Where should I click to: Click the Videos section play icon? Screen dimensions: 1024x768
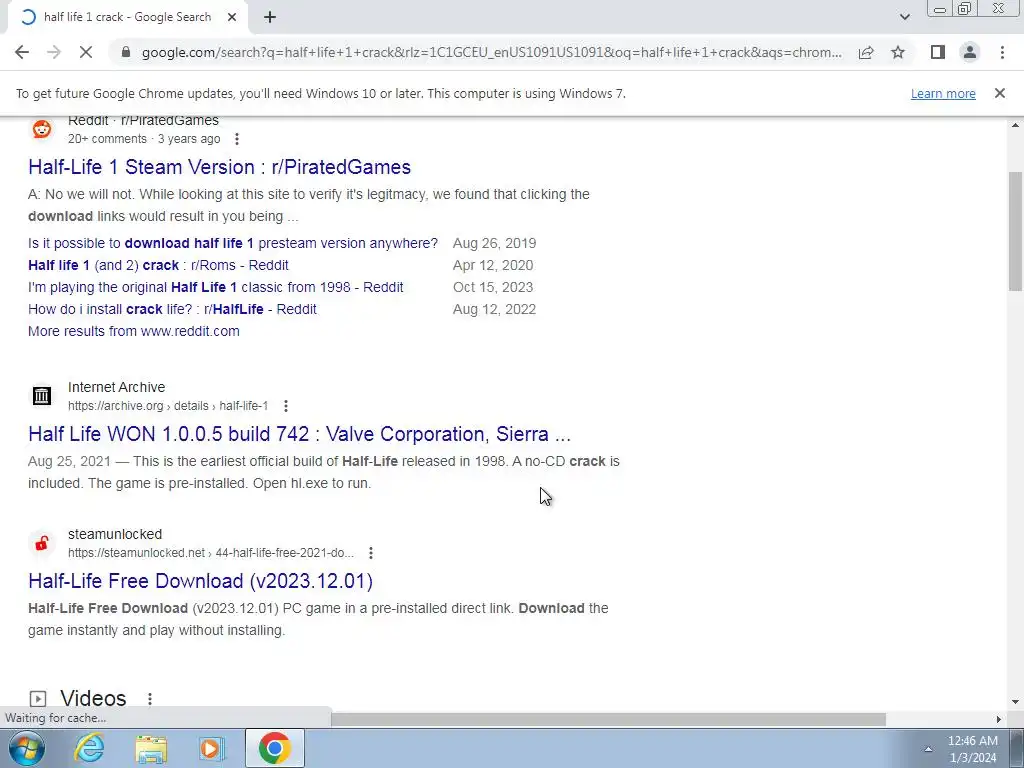(x=39, y=699)
